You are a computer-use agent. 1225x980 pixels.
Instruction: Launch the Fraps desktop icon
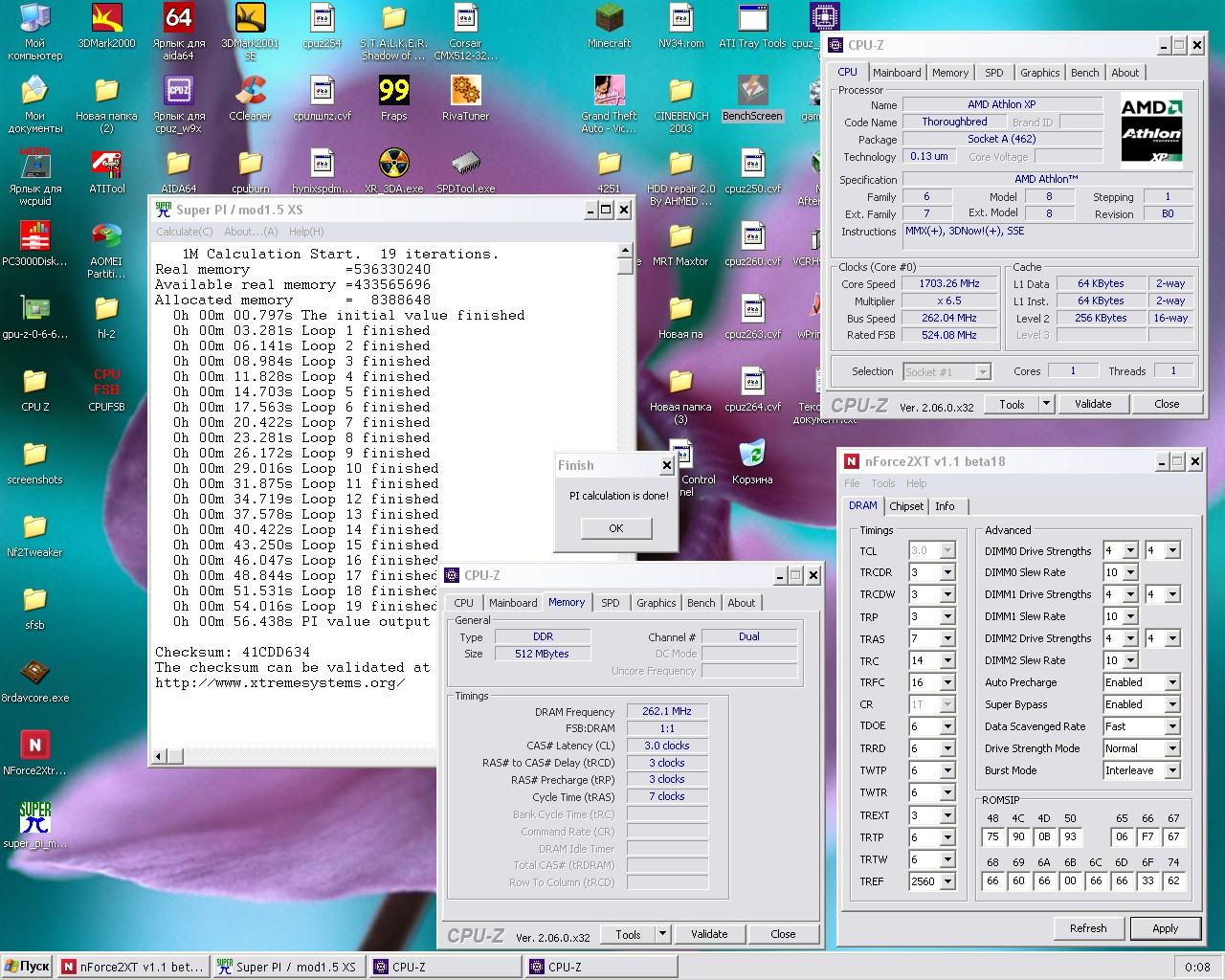(x=393, y=100)
